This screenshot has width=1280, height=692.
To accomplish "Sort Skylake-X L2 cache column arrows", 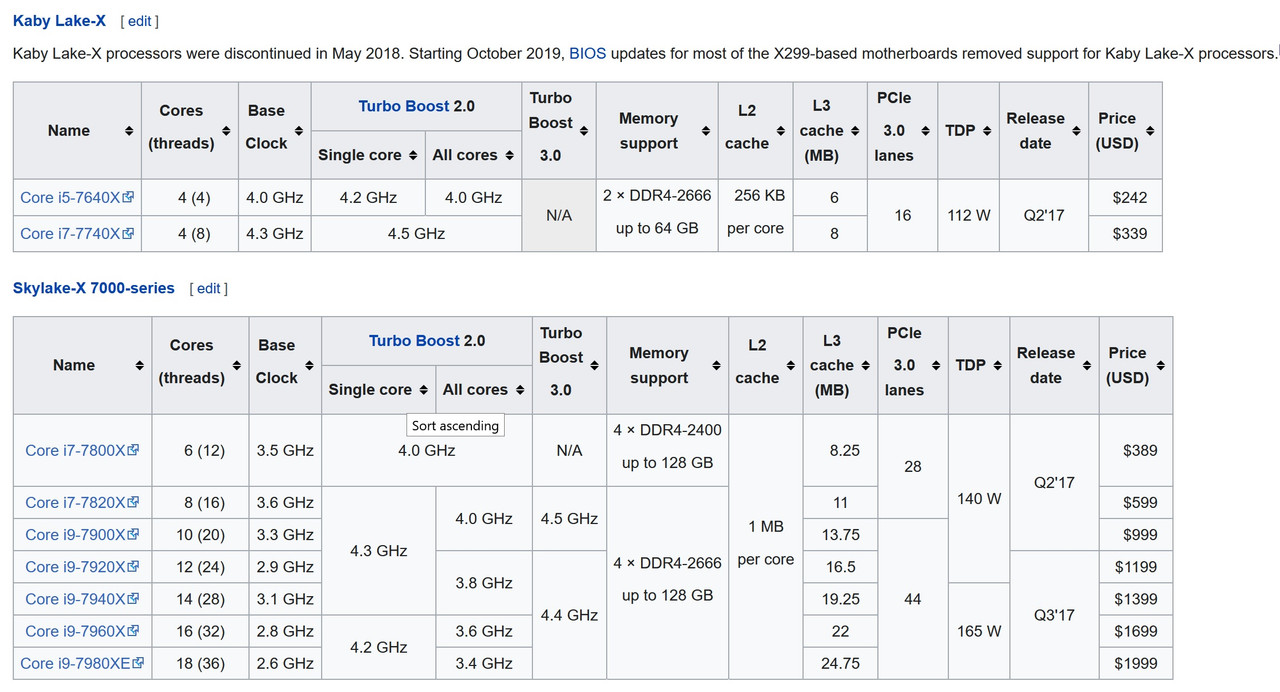I will point(790,366).
